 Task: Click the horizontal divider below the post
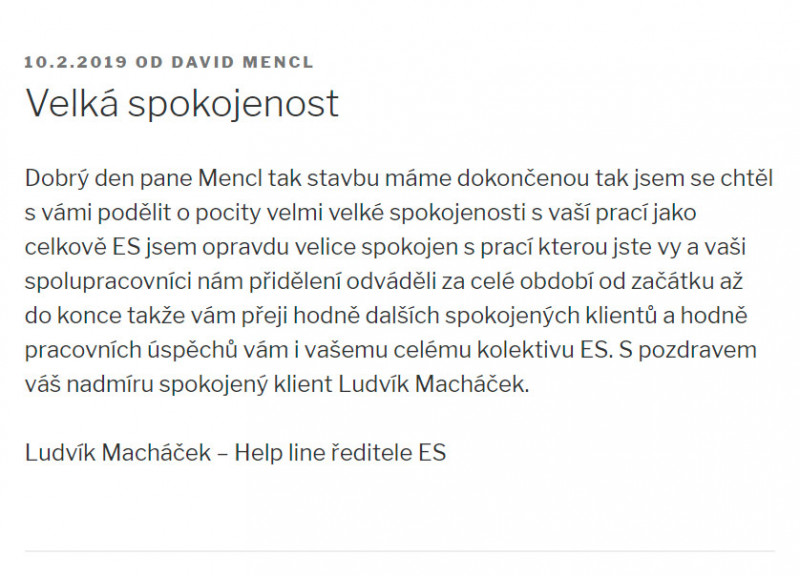[x=400, y=551]
